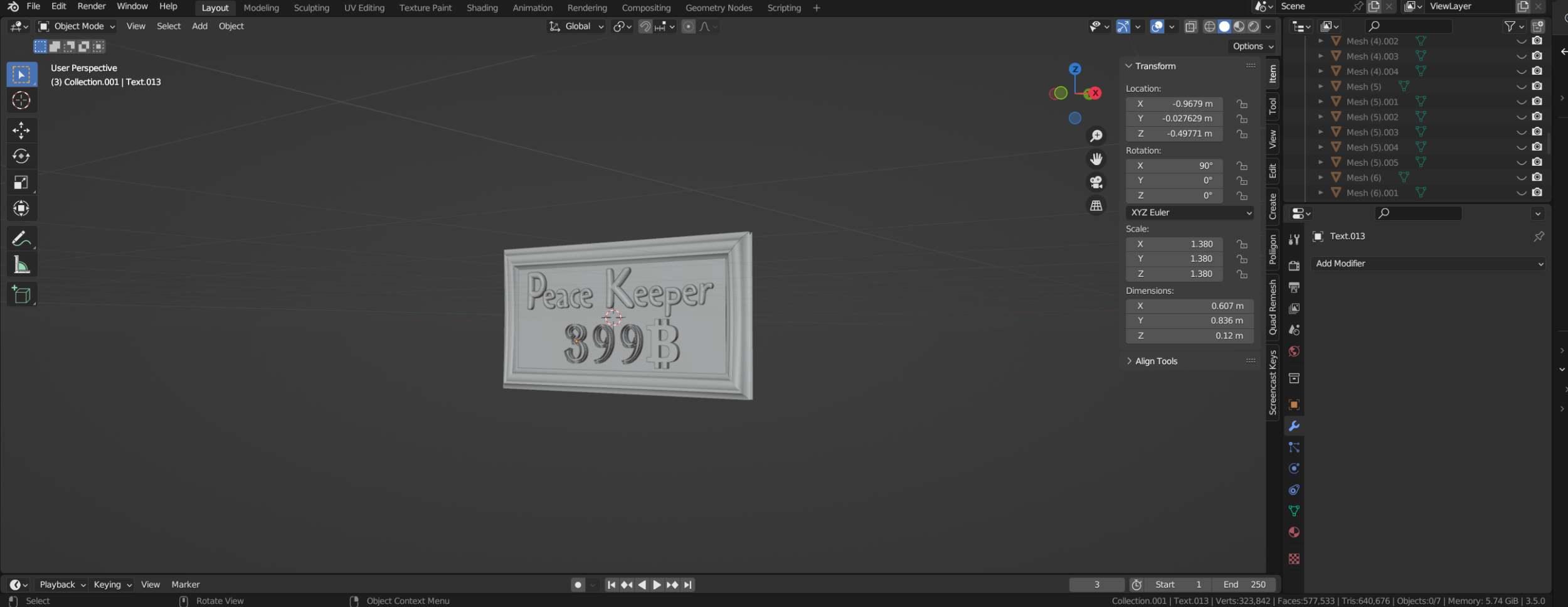1568x607 pixels.
Task: Disable rendering for Mesh (6).001
Action: [1537, 193]
